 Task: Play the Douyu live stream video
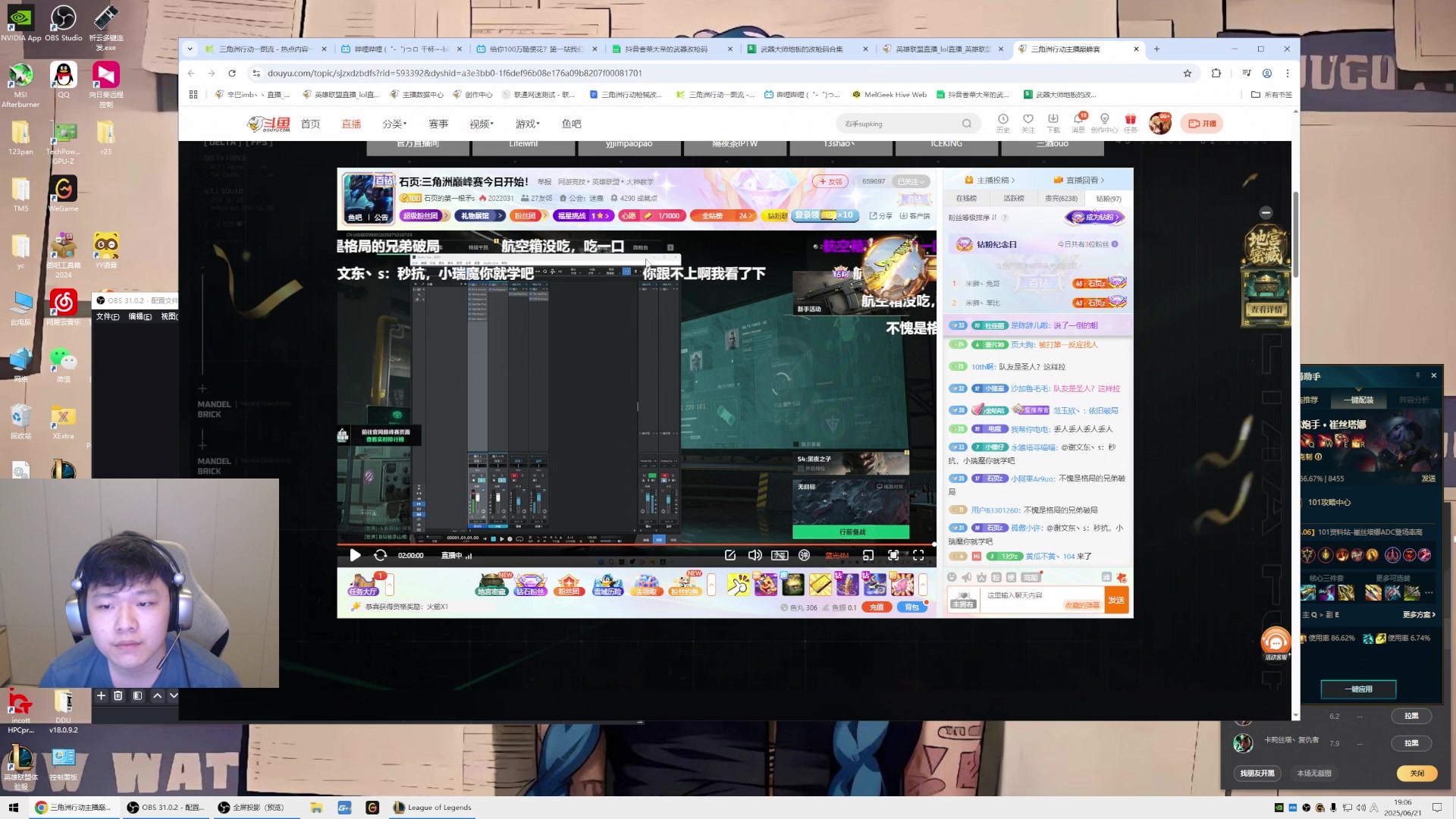click(x=355, y=555)
